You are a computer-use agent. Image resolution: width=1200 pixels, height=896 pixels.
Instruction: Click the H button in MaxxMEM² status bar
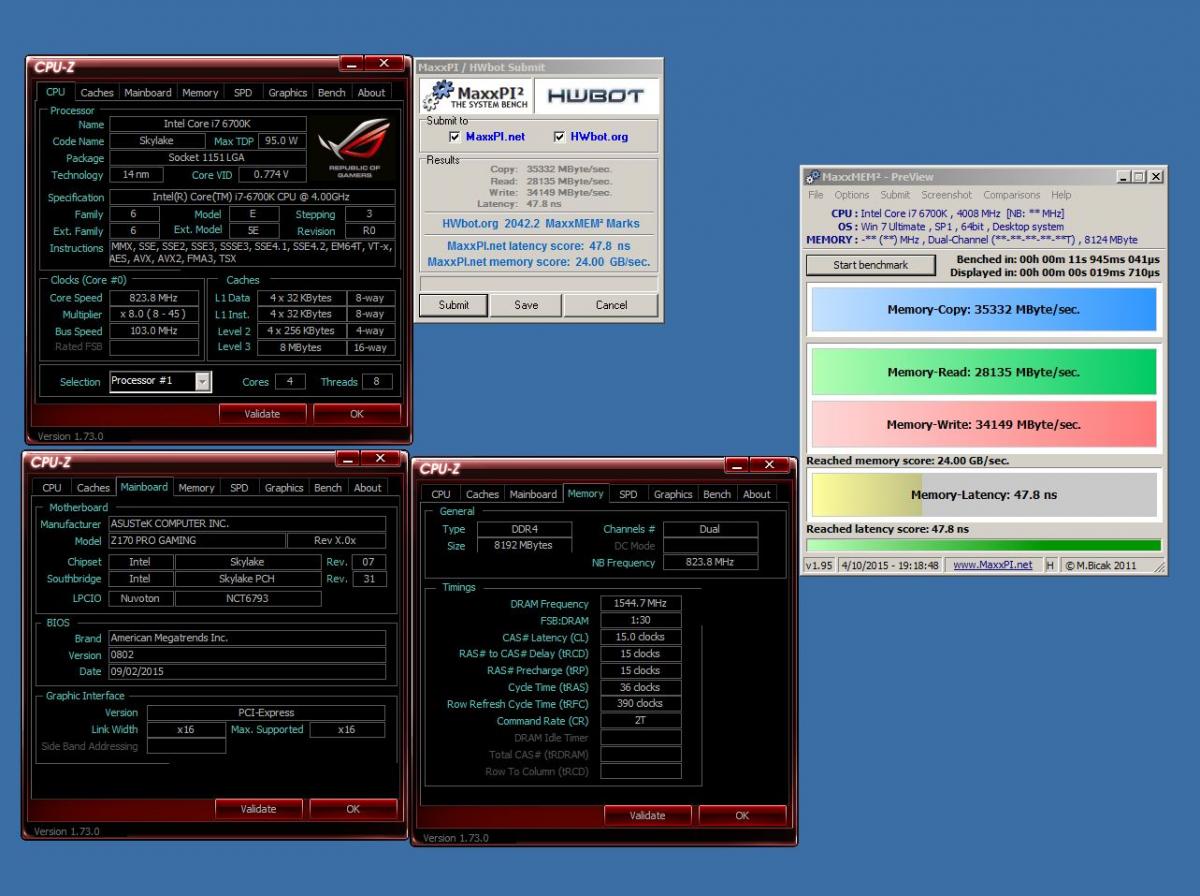click(x=1050, y=565)
